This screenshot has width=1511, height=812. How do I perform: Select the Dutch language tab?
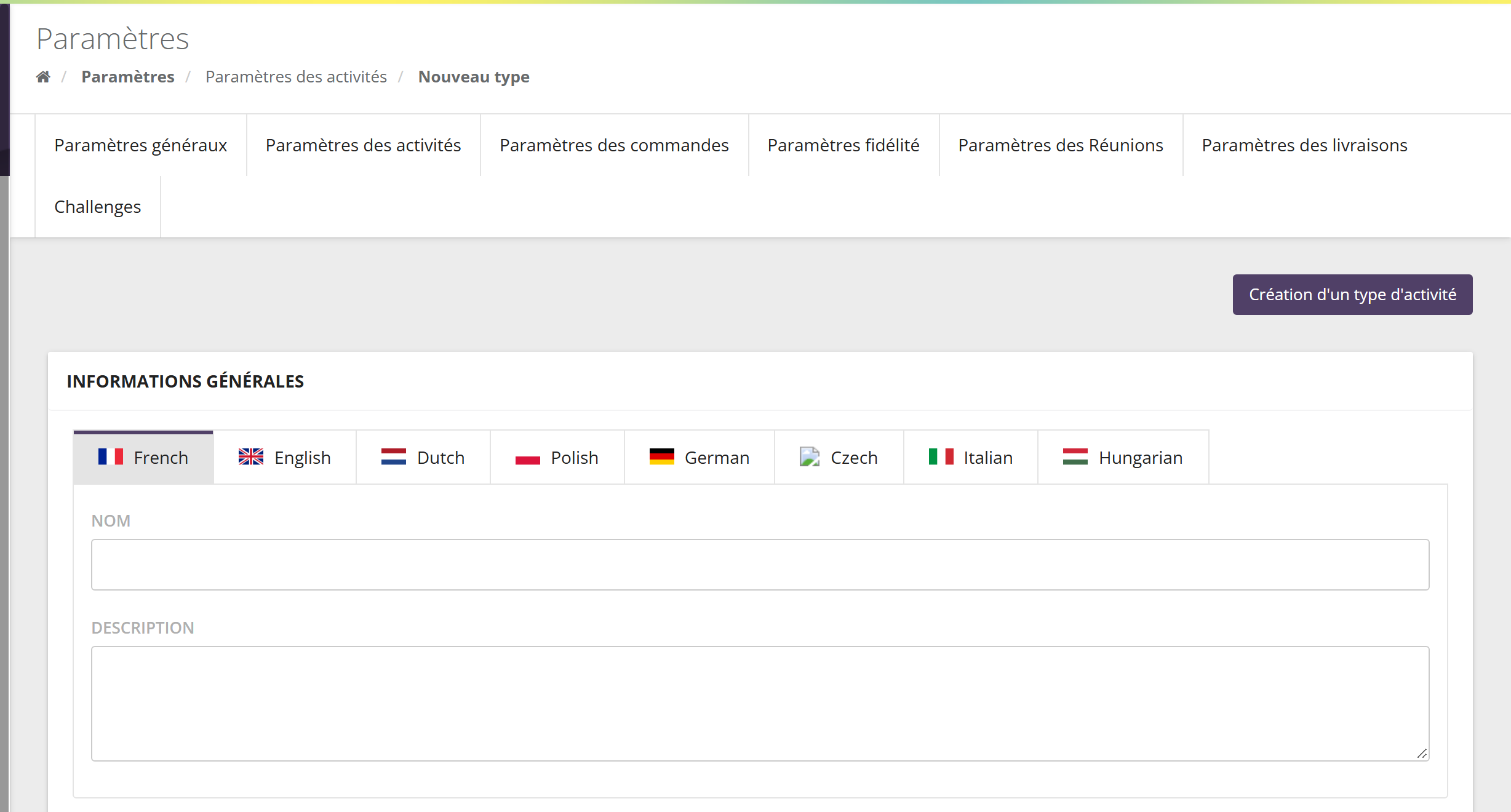coord(423,457)
